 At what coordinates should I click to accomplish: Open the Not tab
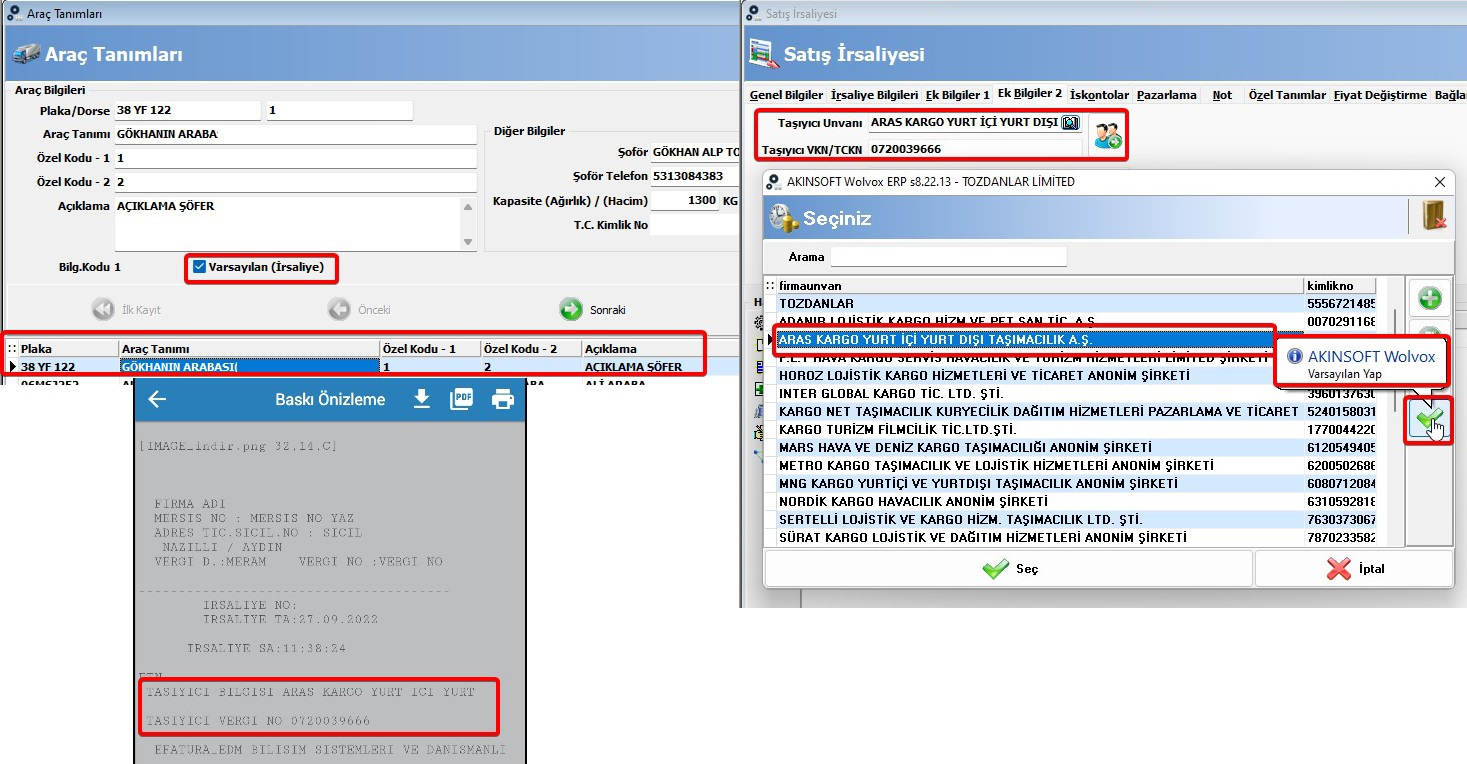pos(1222,95)
